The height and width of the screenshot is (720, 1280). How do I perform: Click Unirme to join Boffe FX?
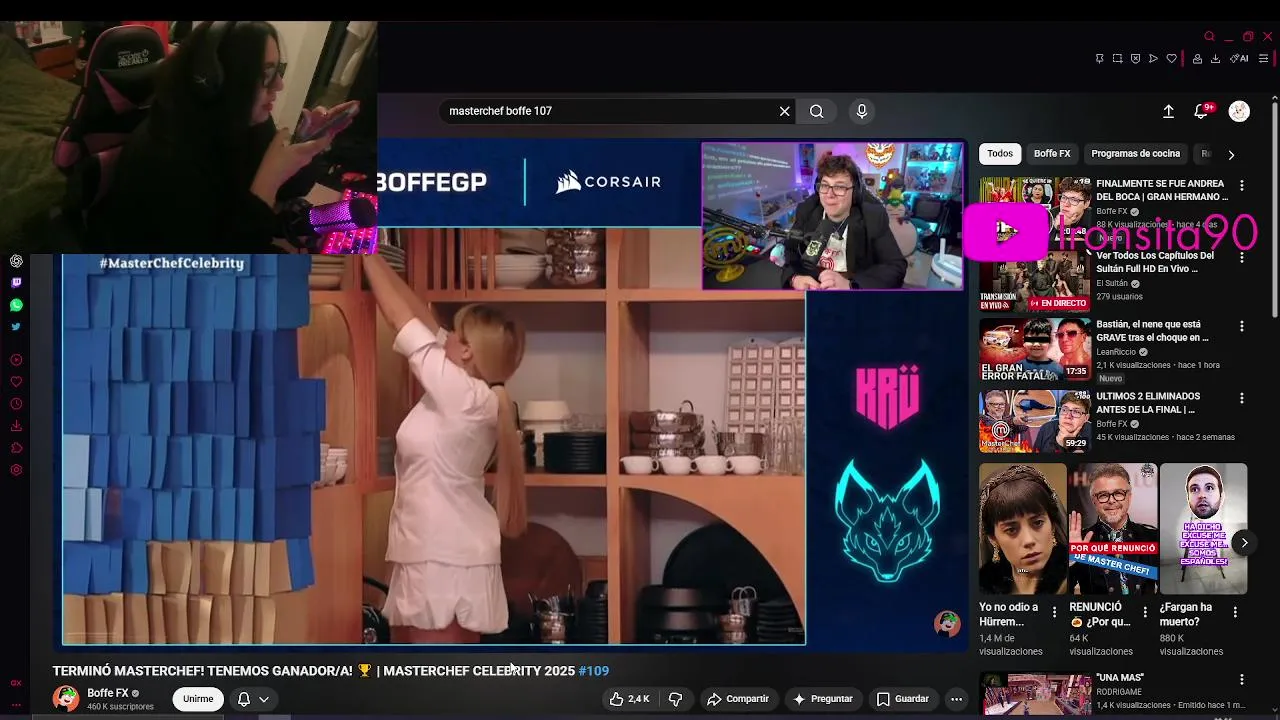click(x=198, y=699)
